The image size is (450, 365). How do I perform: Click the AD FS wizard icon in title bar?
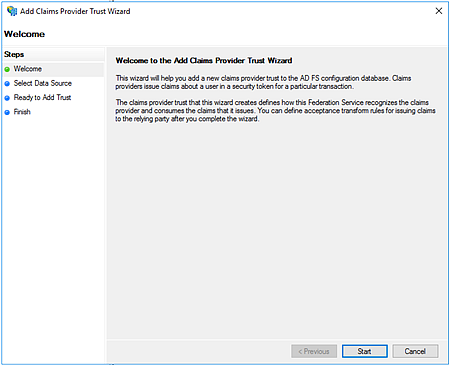click(12, 11)
